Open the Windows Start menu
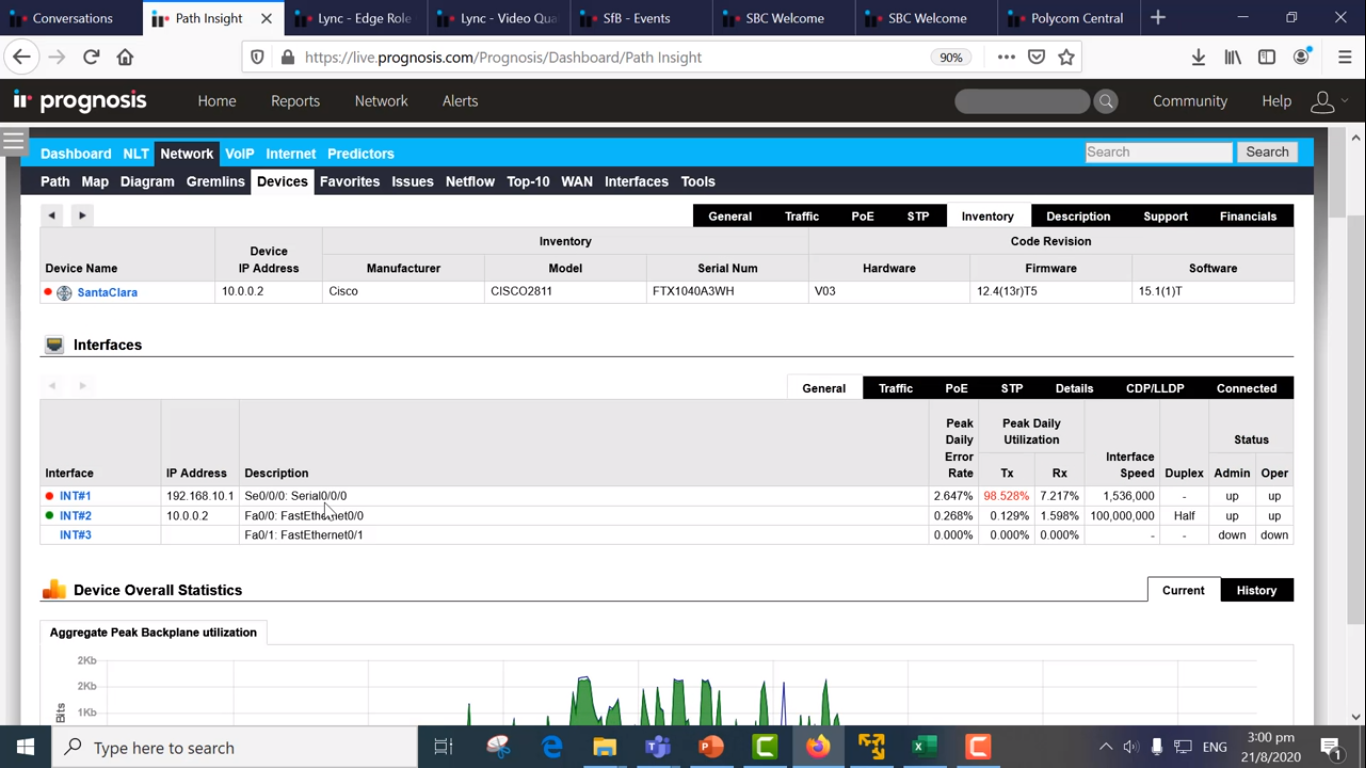Image resolution: width=1366 pixels, height=768 pixels. click(25, 747)
